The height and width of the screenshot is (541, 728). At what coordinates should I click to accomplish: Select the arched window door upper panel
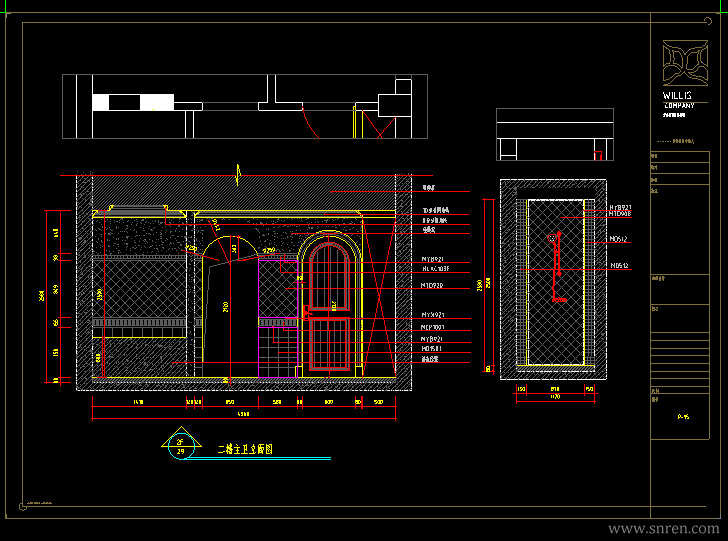click(329, 277)
